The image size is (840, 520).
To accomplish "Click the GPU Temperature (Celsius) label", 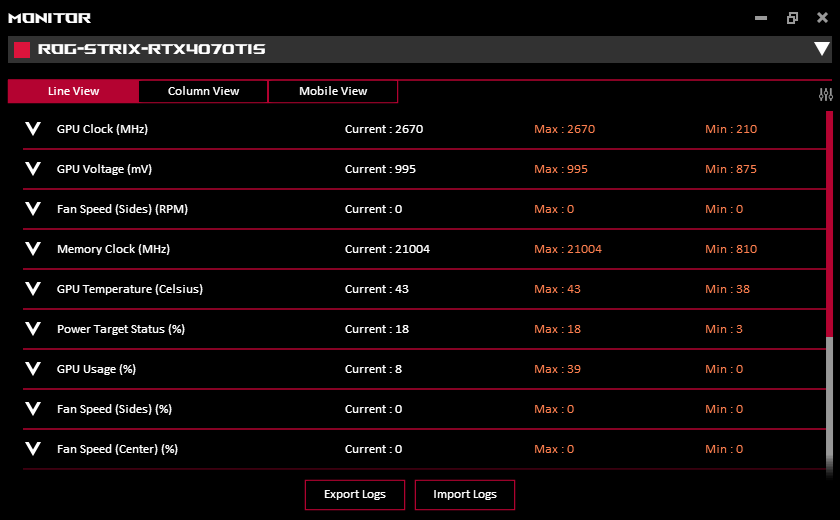I will coord(130,289).
